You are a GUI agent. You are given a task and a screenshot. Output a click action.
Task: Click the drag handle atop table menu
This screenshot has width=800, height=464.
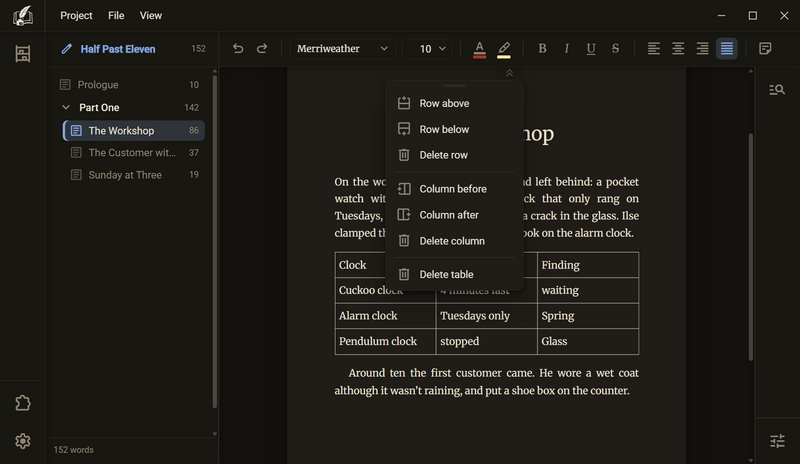[x=454, y=86]
